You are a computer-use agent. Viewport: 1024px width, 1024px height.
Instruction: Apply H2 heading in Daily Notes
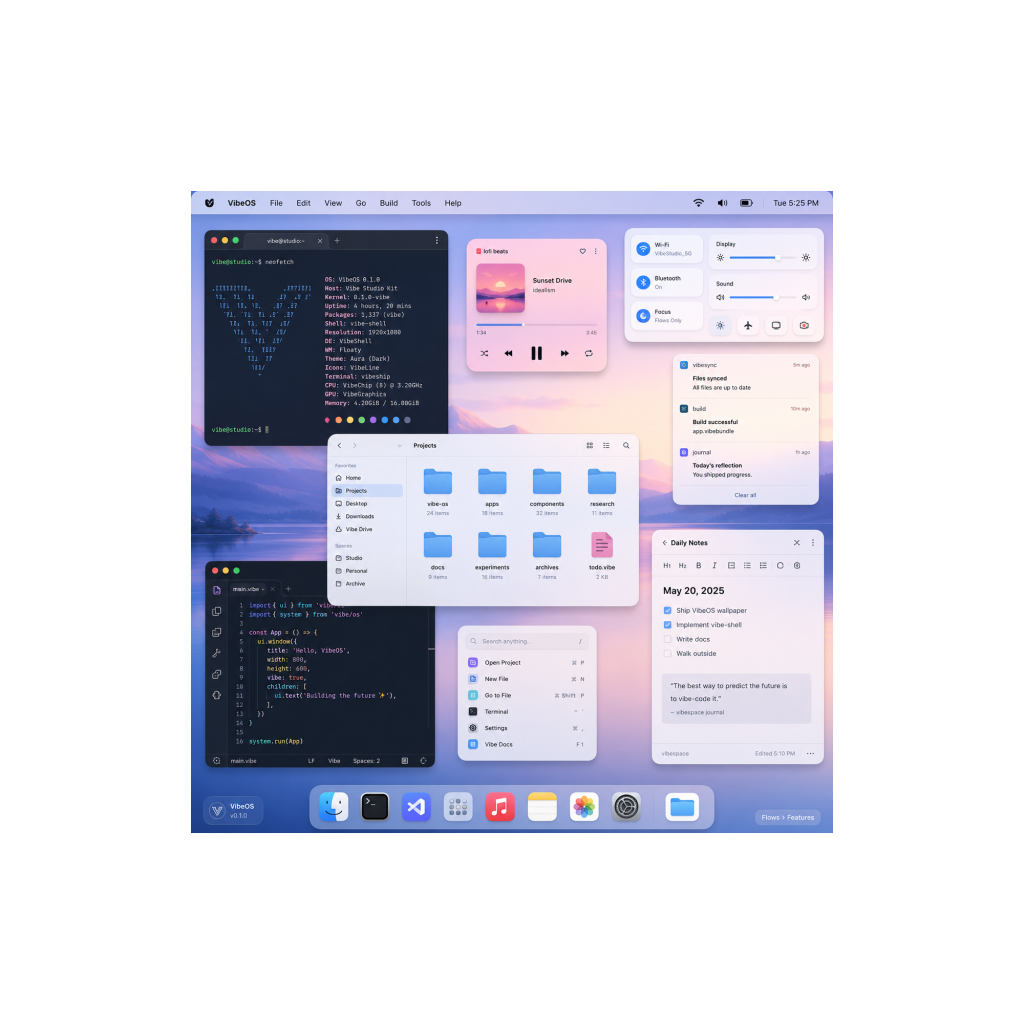[x=682, y=566]
